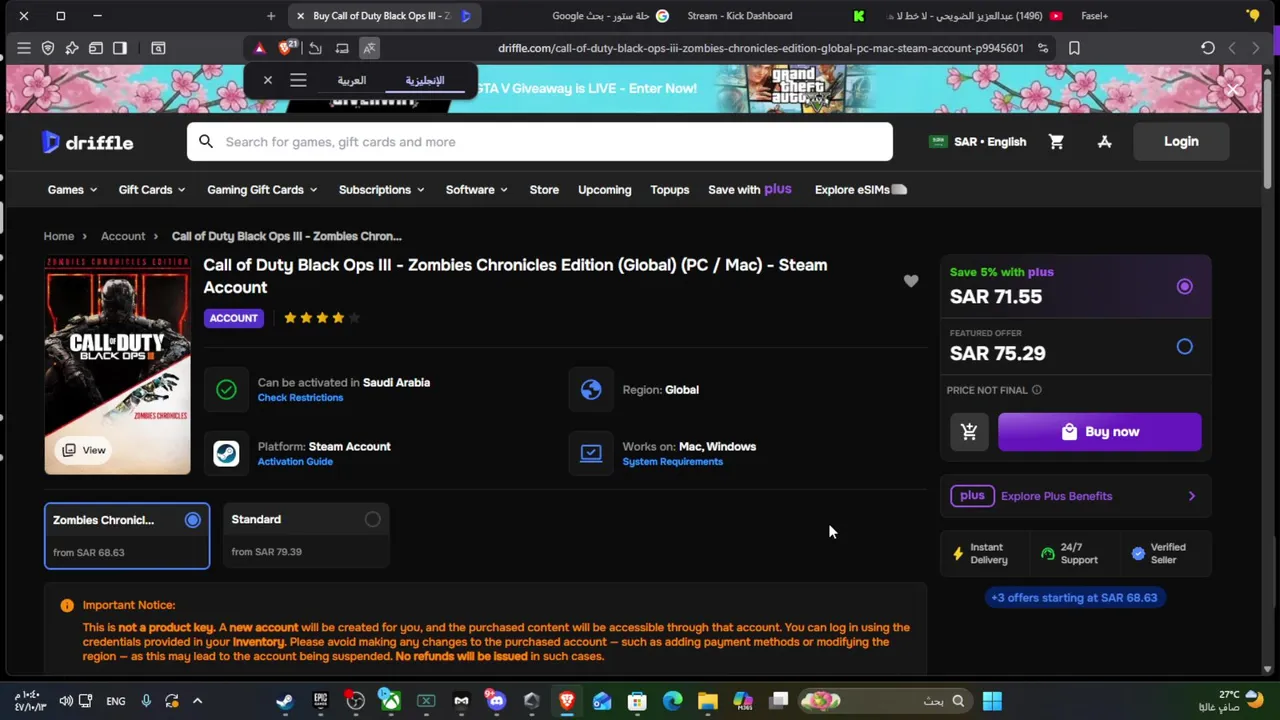This screenshot has height=720, width=1280.
Task: Click the translate icon in the address bar
Action: click(x=369, y=48)
